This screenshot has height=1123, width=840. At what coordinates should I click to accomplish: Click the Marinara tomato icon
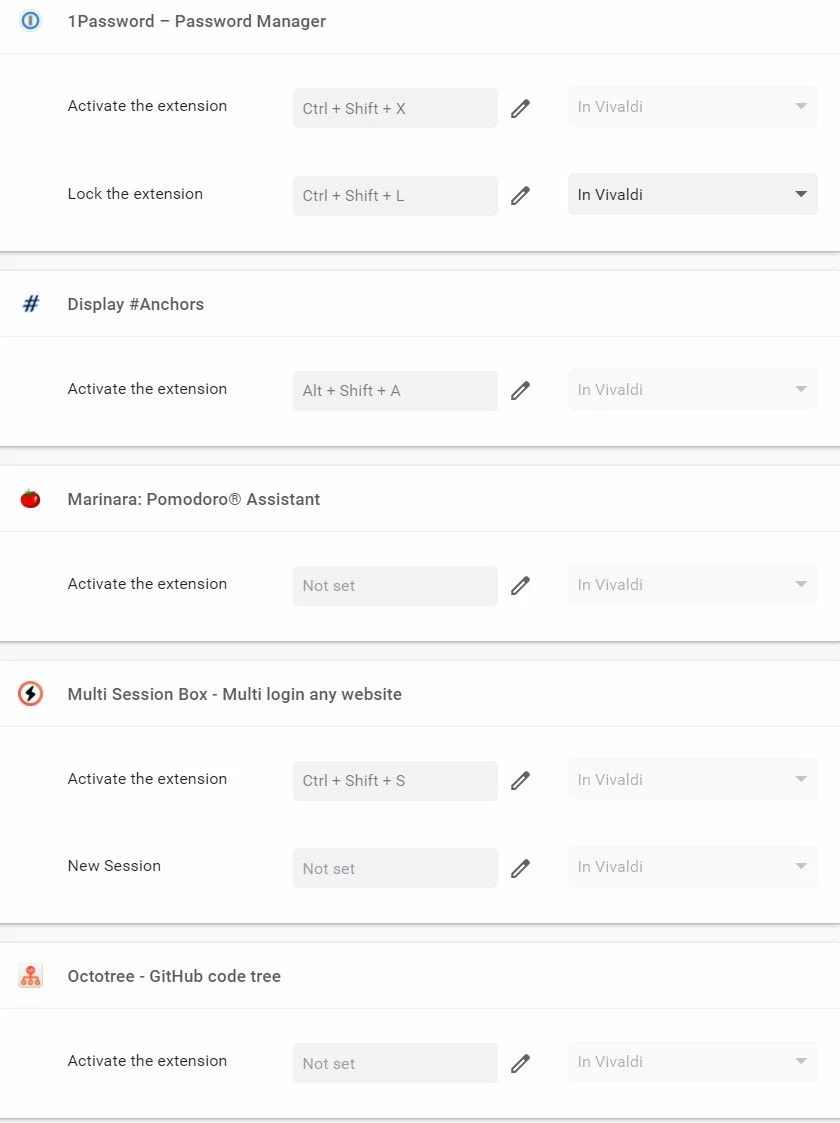point(30,498)
